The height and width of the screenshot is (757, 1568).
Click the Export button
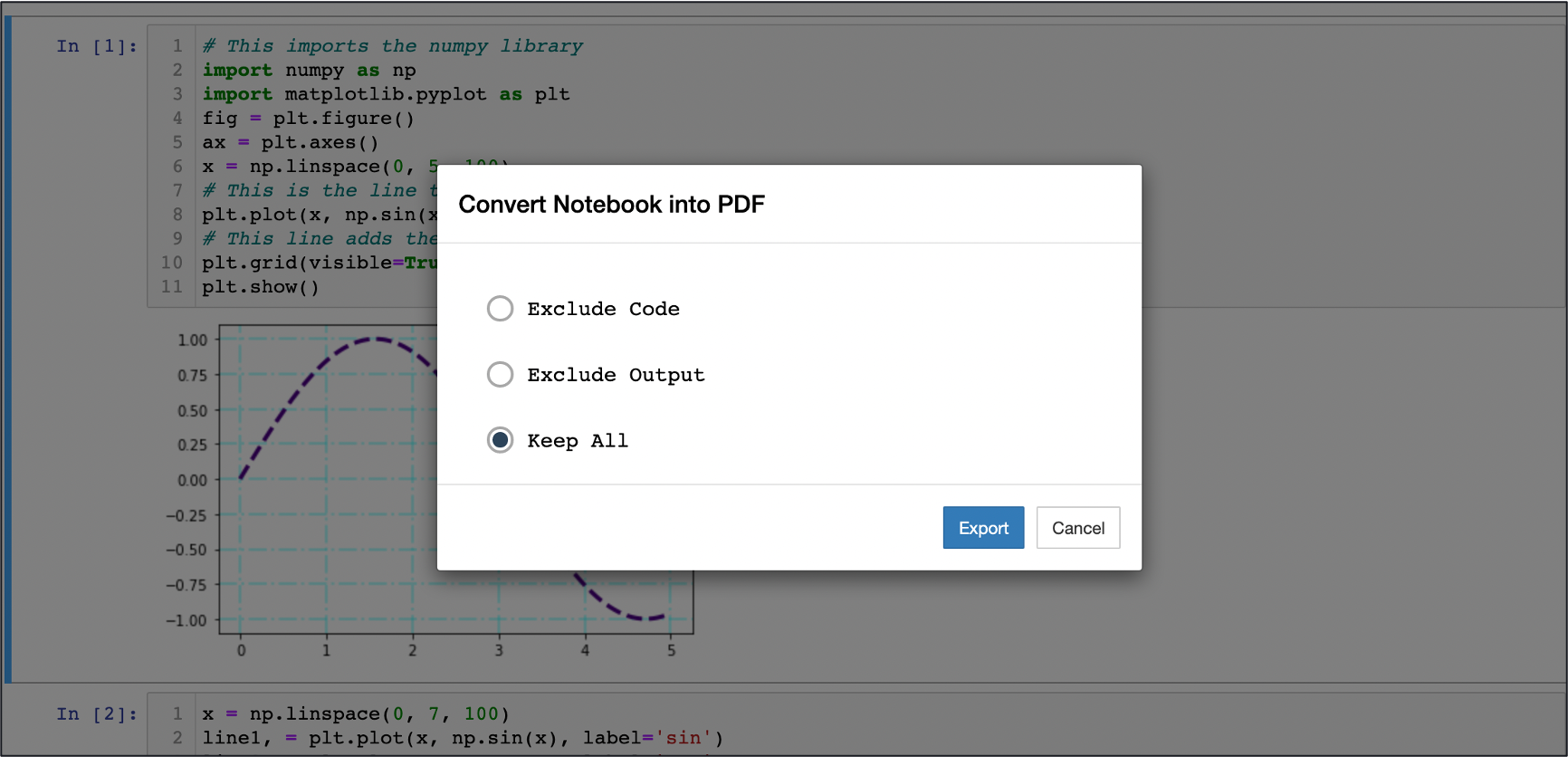983,527
